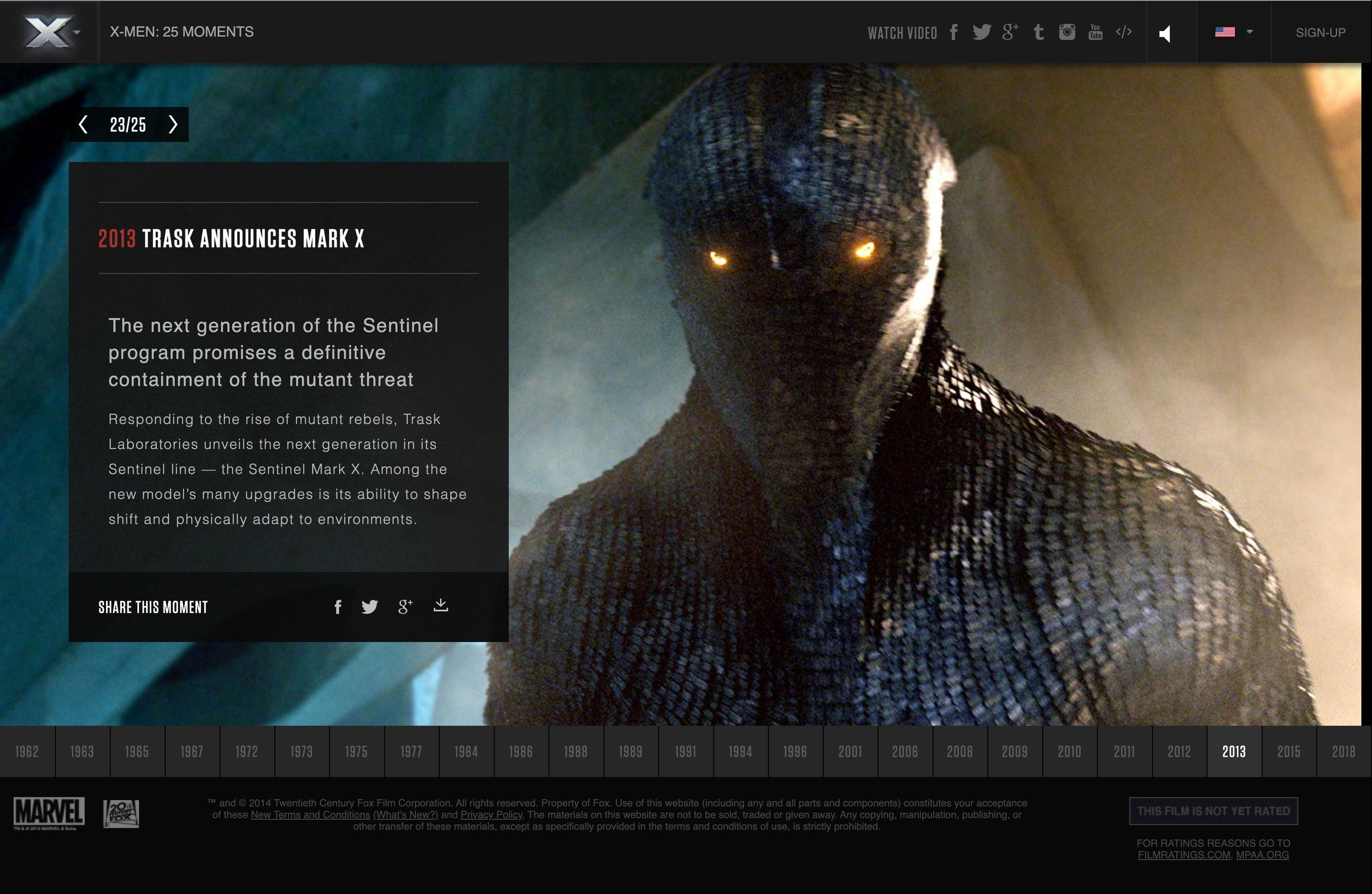Click THIS FILM IS NOT YET RATED box
This screenshot has width=1372, height=894.
coord(1213,812)
